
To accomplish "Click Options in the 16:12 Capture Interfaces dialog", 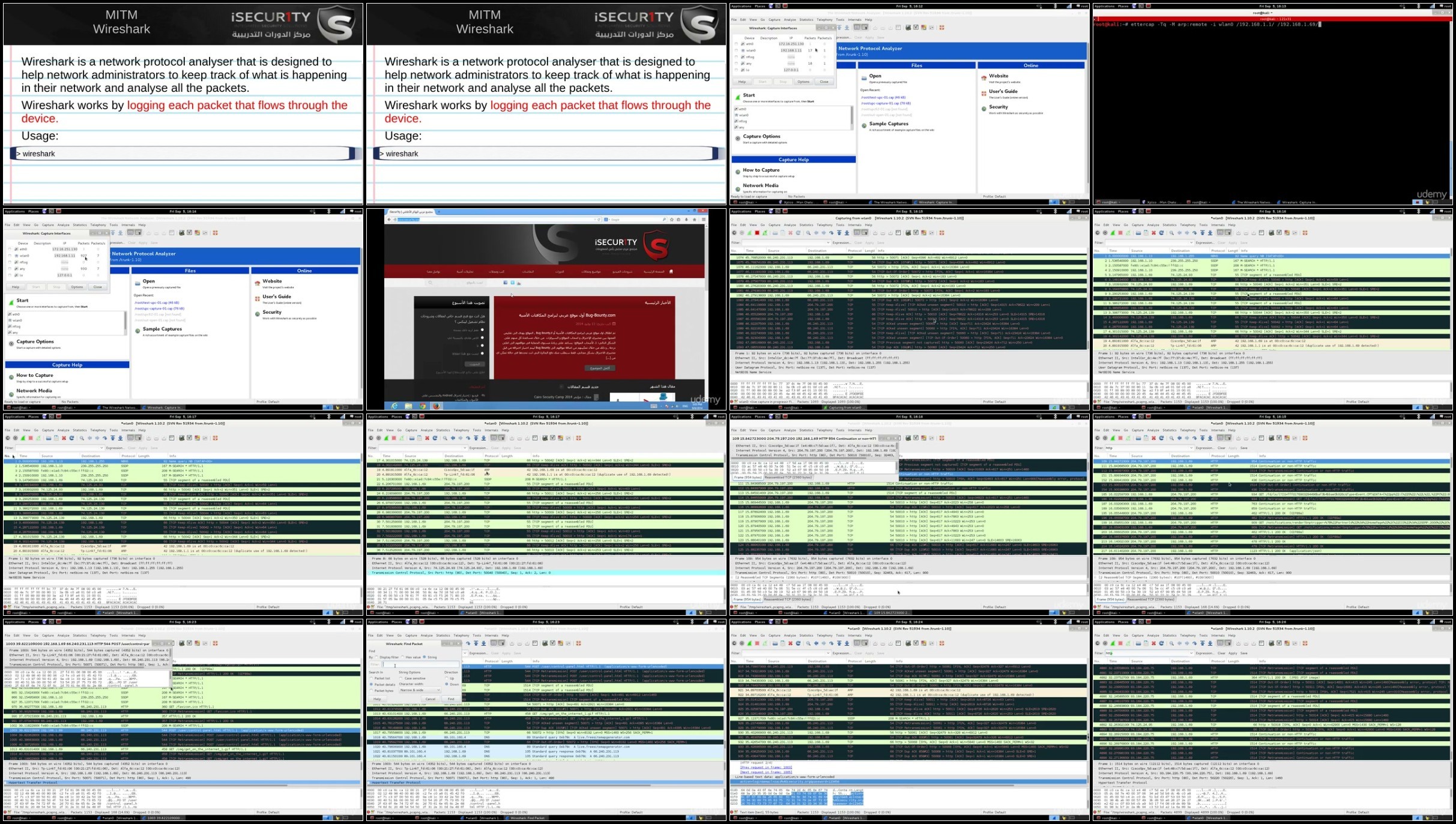I will (803, 82).
